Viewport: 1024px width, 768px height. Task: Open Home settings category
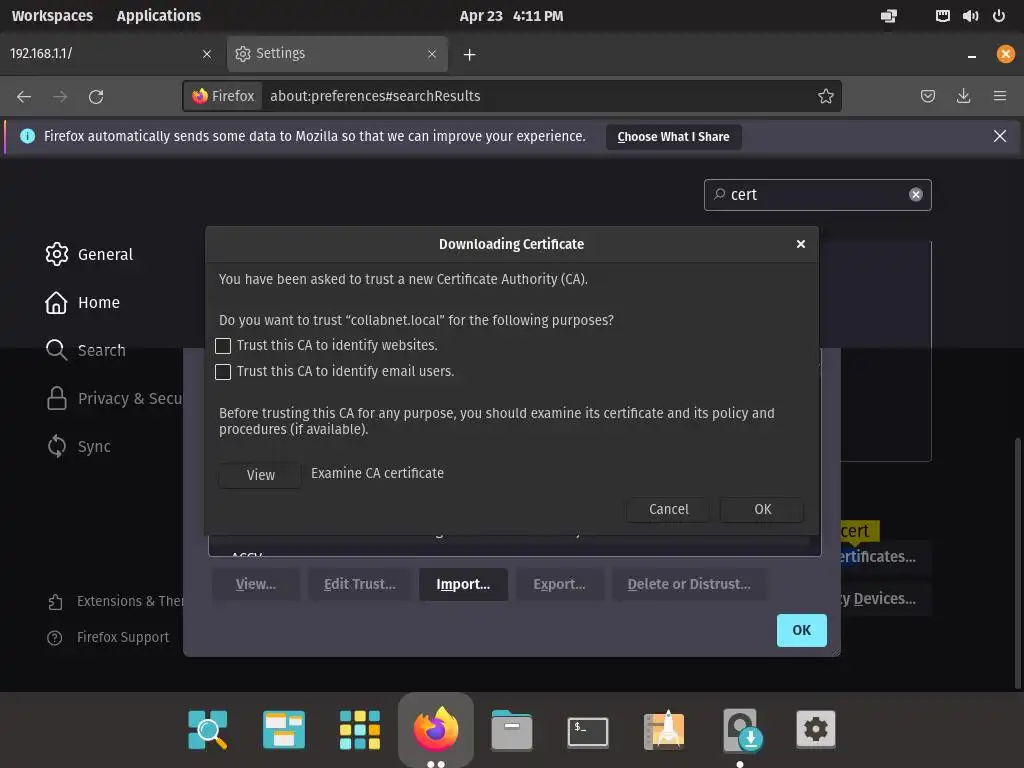82,302
